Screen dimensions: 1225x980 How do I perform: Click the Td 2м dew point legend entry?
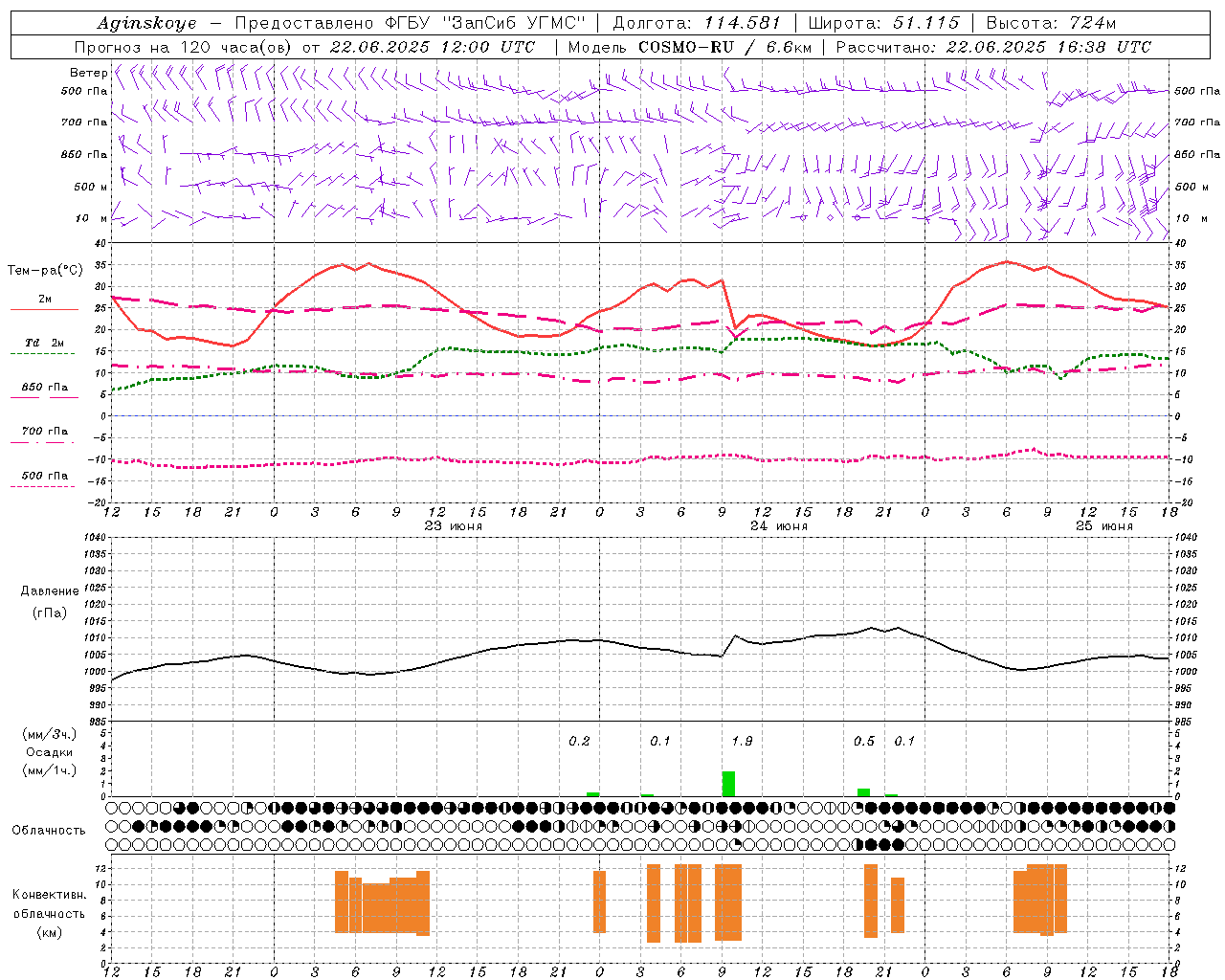[45, 343]
